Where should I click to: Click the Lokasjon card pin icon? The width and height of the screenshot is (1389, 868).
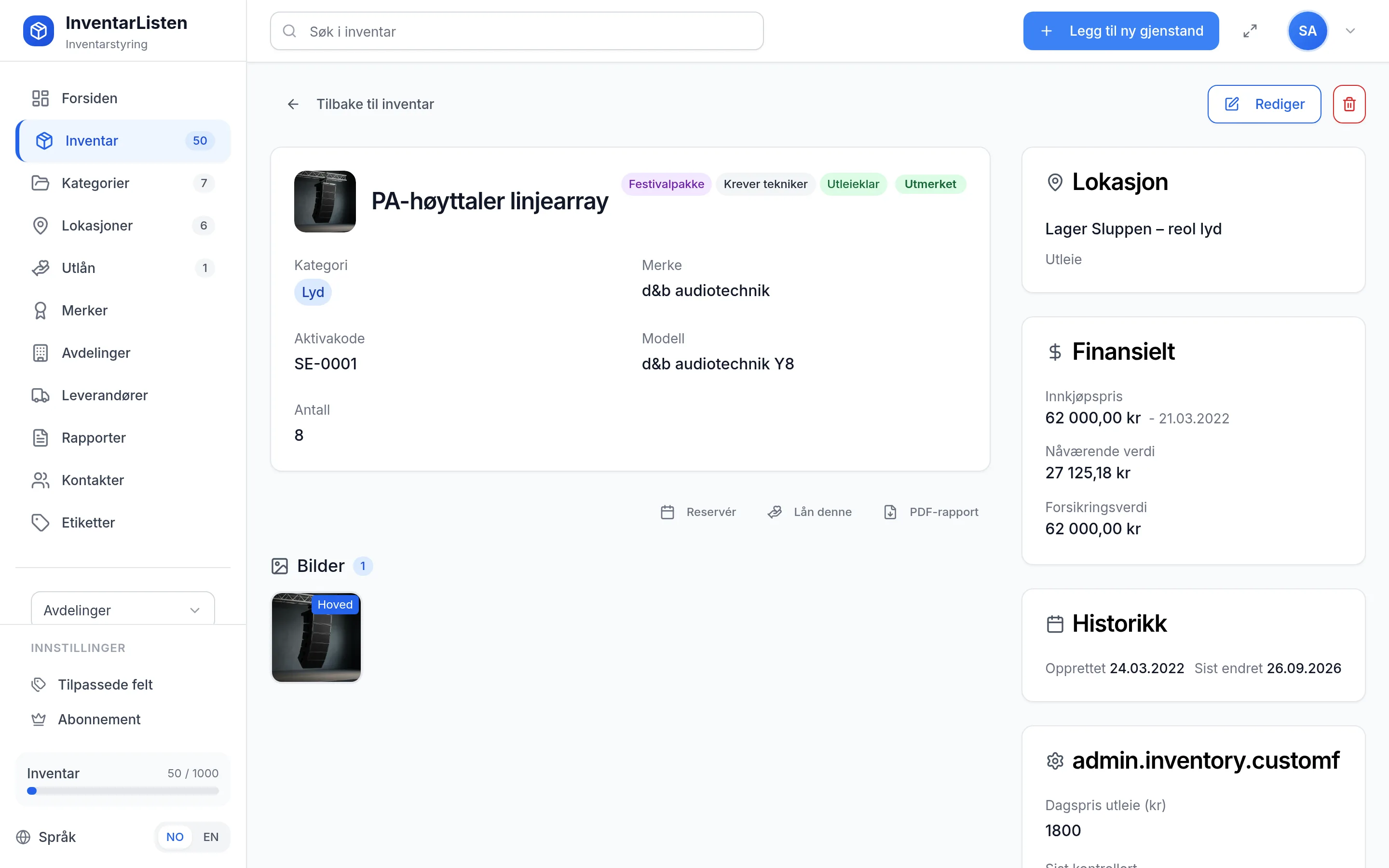point(1055,183)
